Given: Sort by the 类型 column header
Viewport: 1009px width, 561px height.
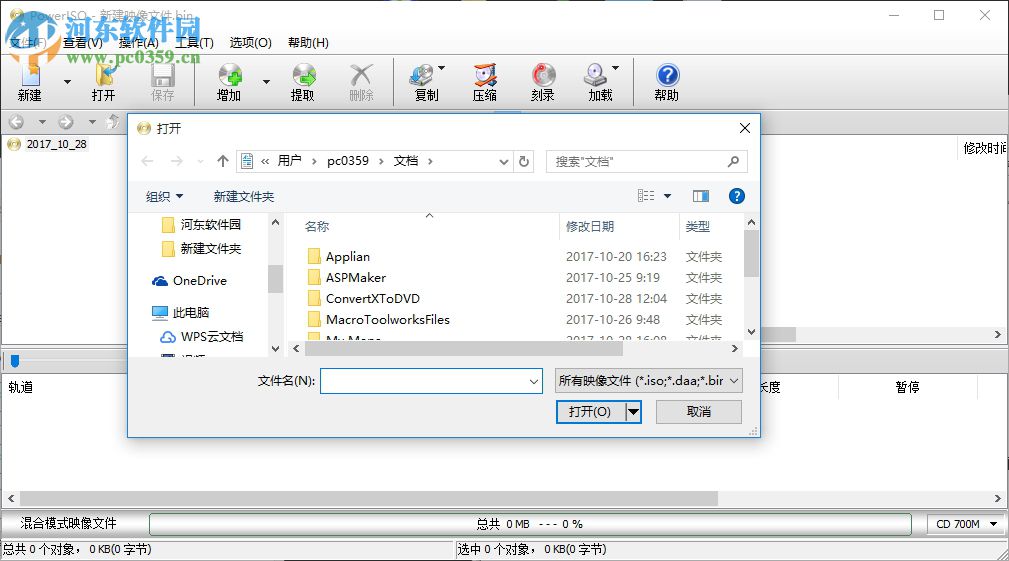Looking at the screenshot, I should click(x=698, y=226).
